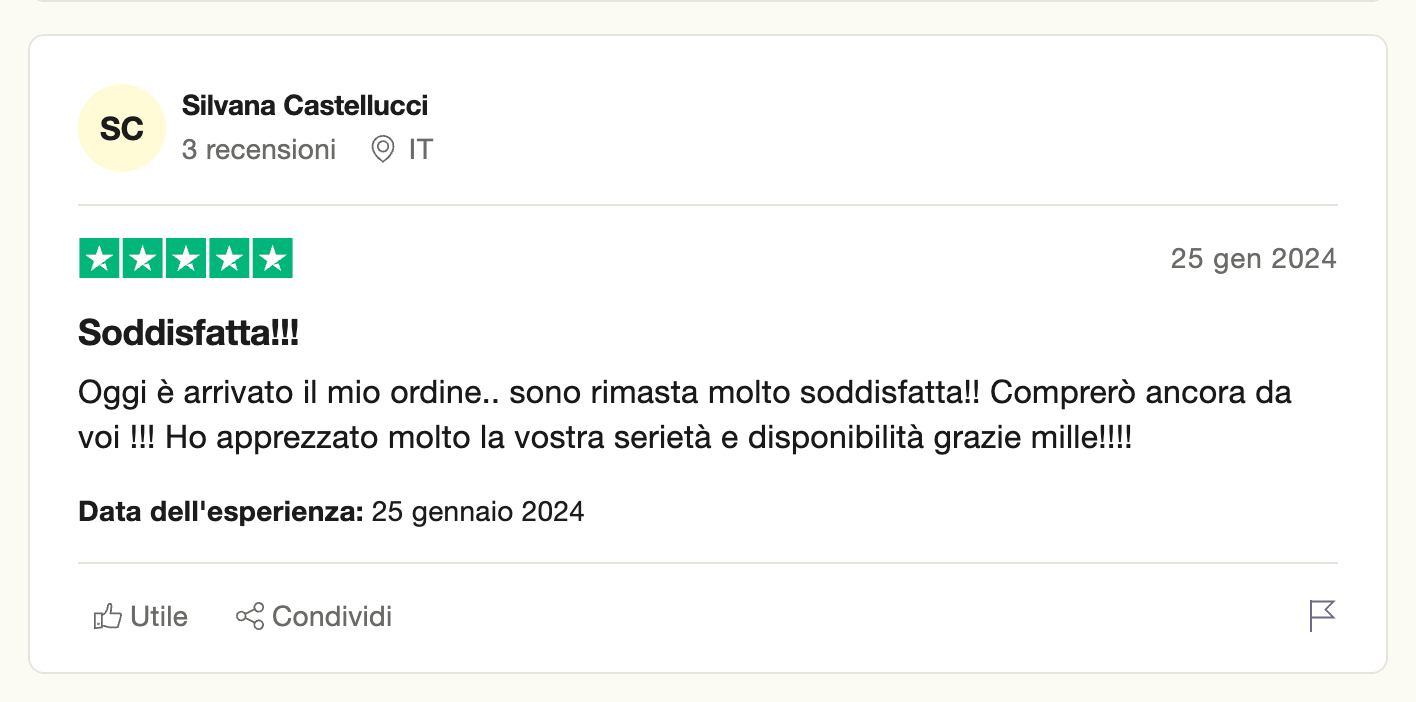Open Silvana Castellucci's profile name
Image resolution: width=1416 pixels, height=702 pixels.
click(305, 105)
